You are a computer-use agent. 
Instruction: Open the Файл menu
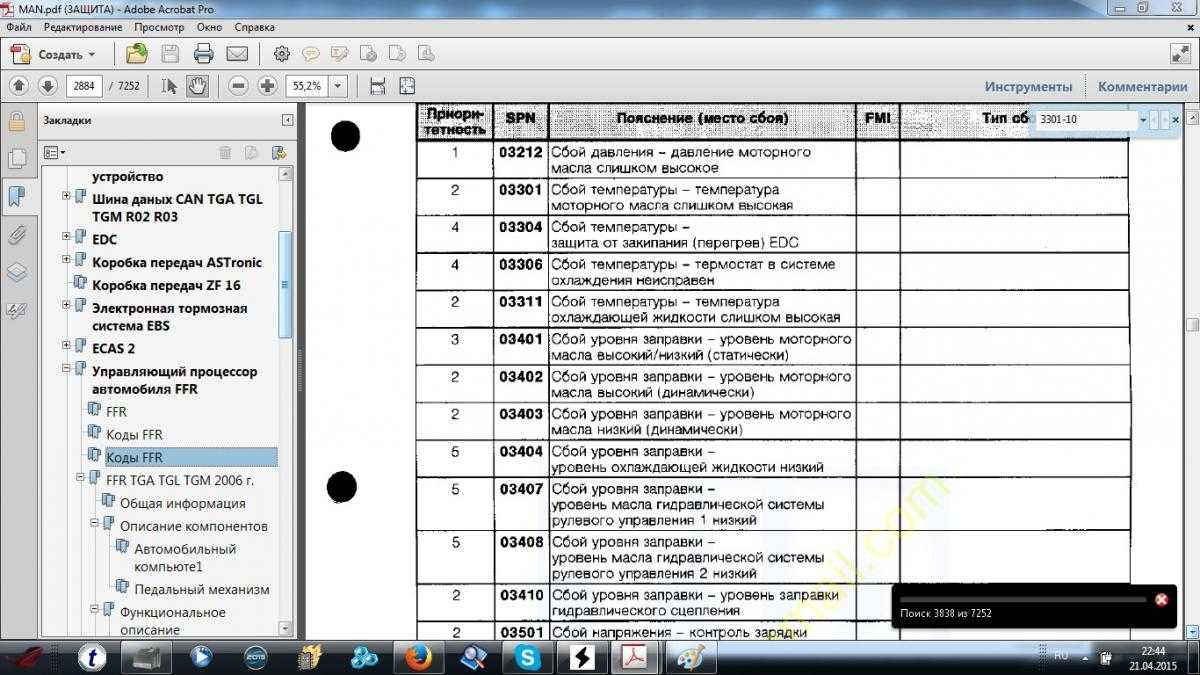coord(18,27)
